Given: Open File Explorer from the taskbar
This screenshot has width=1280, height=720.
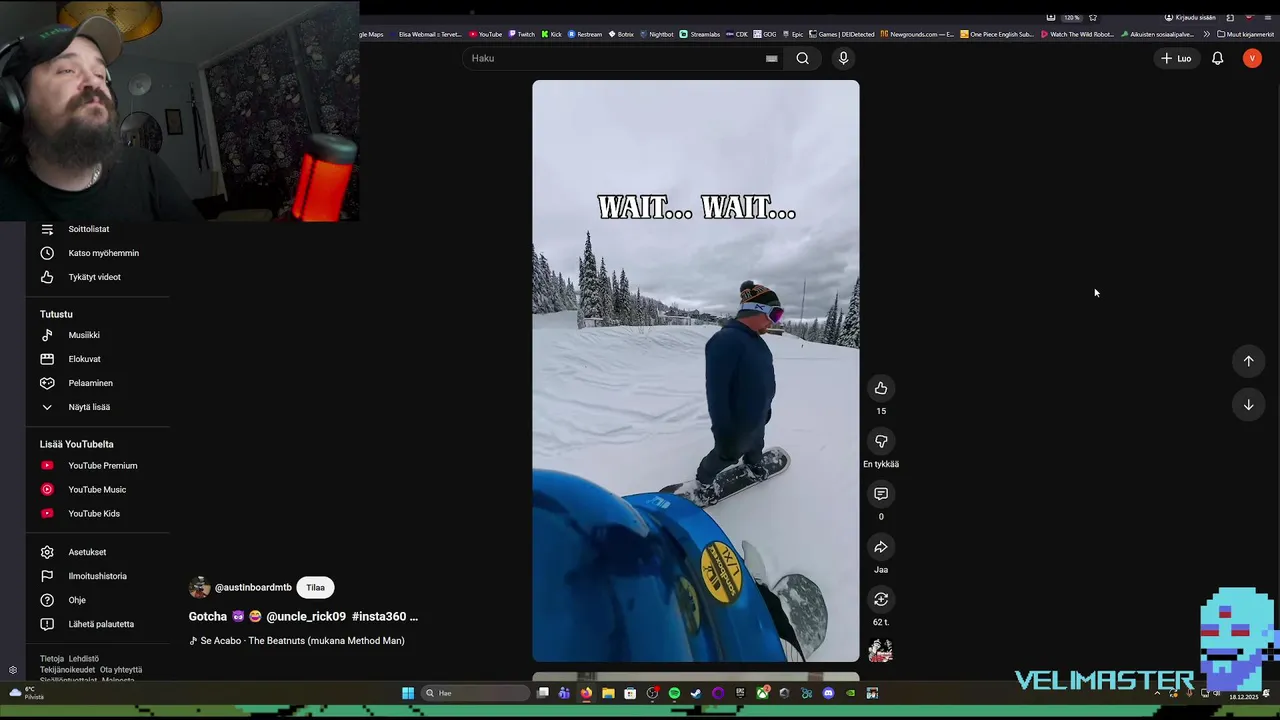Looking at the screenshot, I should click(x=608, y=693).
